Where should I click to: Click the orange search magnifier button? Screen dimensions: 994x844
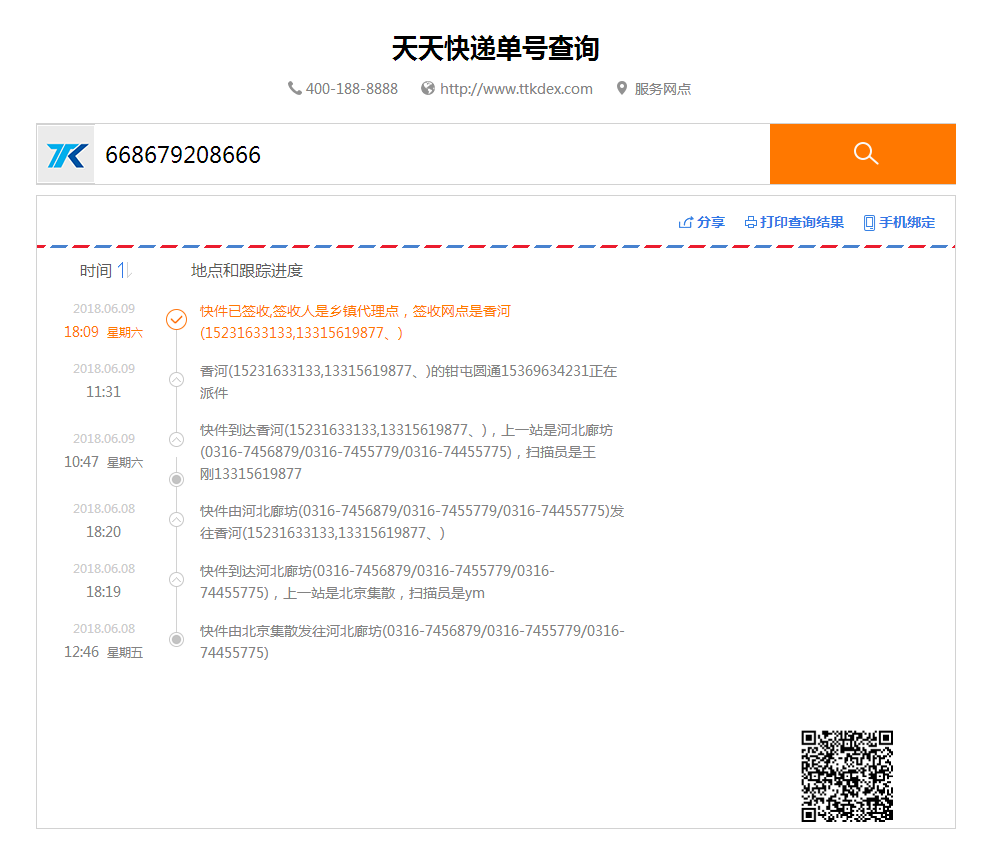coord(862,154)
